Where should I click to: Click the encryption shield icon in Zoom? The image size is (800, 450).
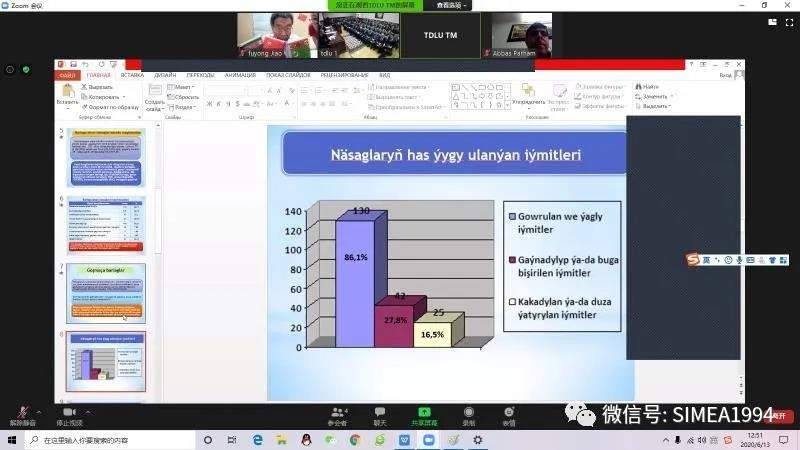tap(26, 69)
